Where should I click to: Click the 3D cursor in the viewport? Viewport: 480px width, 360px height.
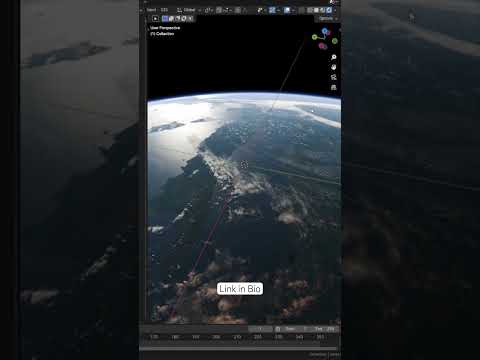tap(244, 164)
